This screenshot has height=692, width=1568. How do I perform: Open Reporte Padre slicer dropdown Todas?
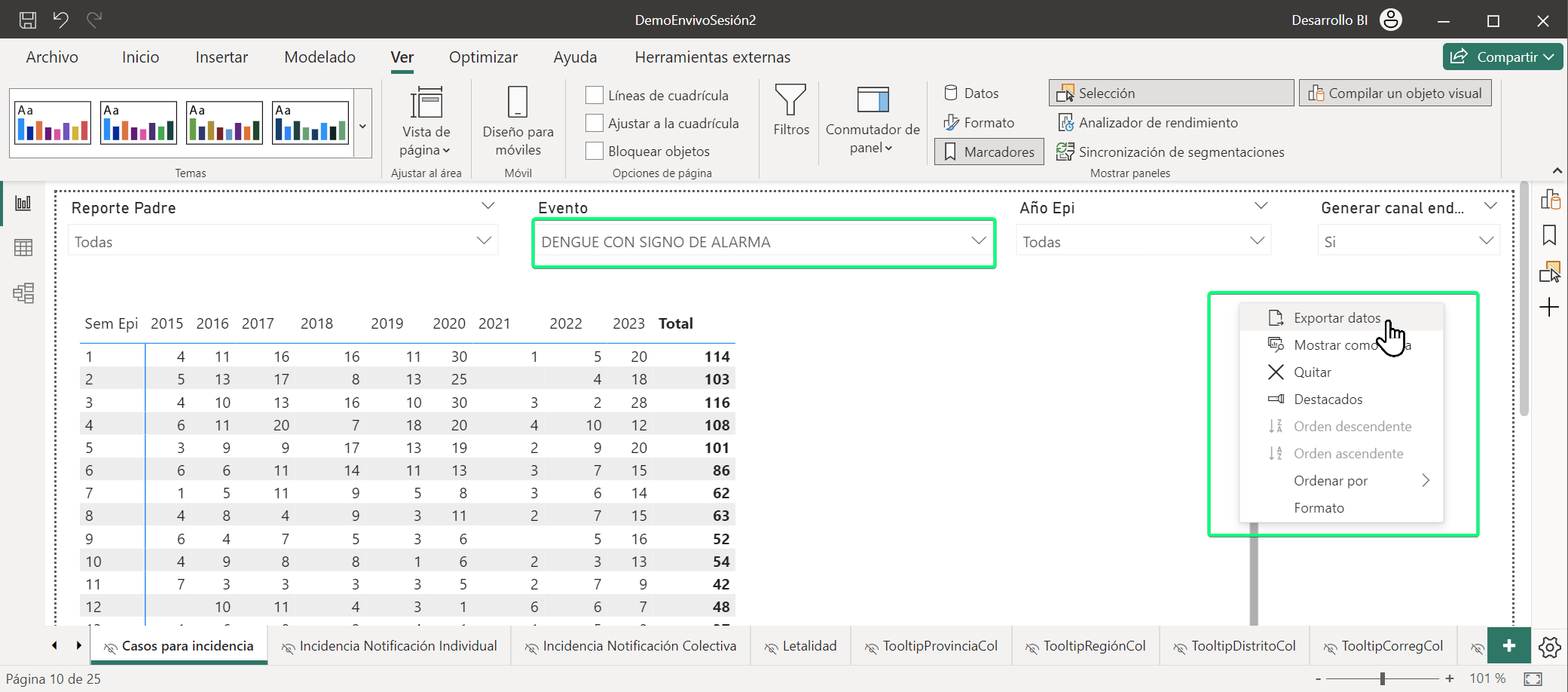coord(283,241)
